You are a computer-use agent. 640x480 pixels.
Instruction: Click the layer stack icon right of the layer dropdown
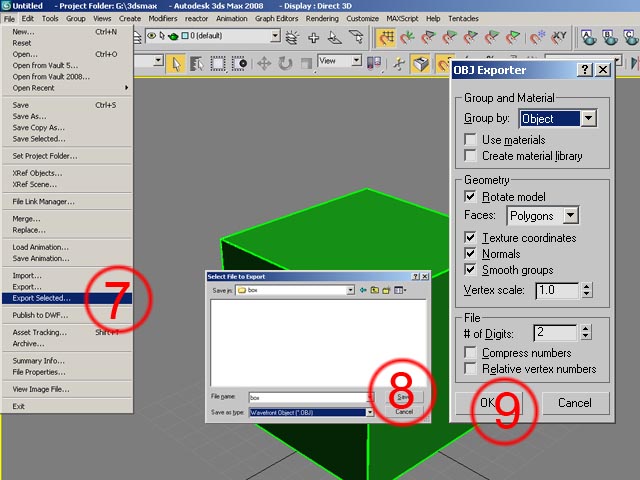(292, 38)
